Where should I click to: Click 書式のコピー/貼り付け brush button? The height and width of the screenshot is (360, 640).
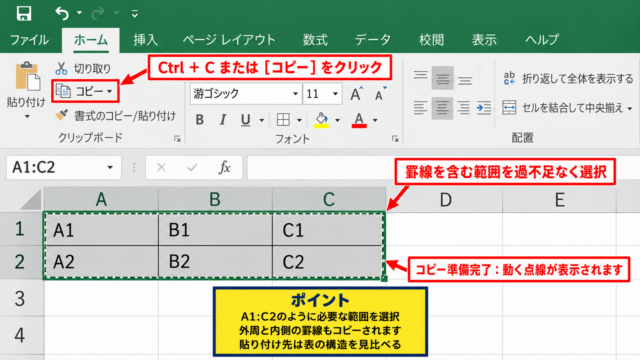(116, 116)
